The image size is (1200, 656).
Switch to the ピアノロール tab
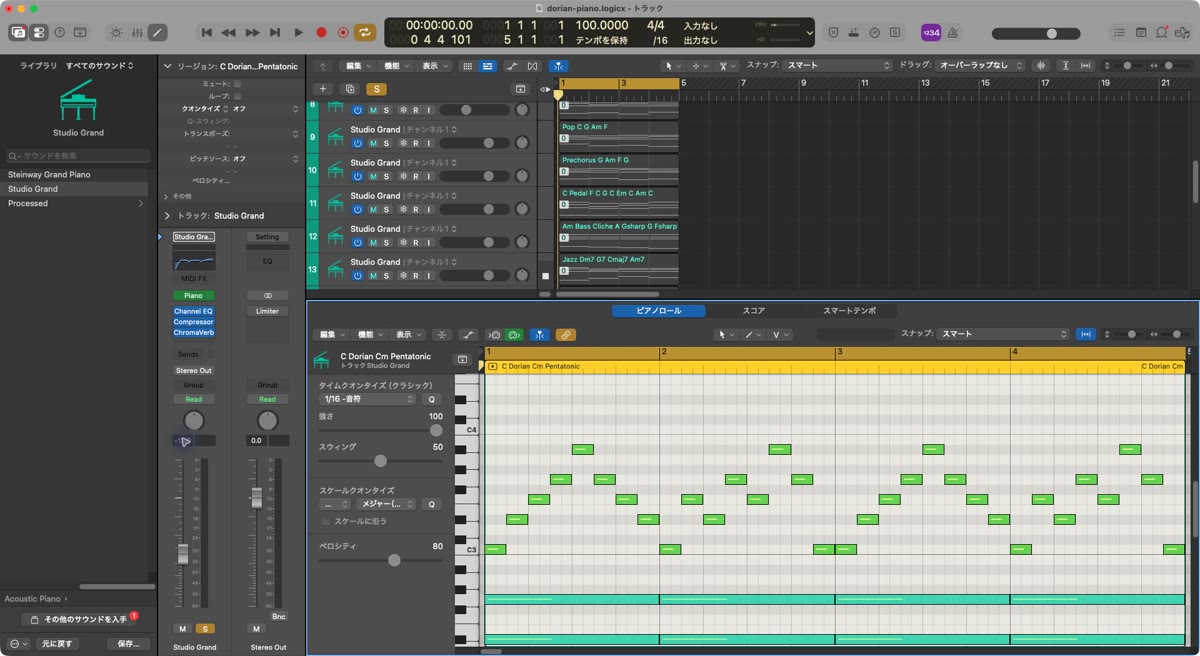pos(659,311)
